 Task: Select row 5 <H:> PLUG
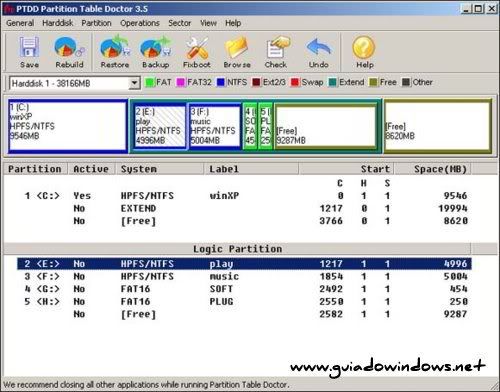244,302
